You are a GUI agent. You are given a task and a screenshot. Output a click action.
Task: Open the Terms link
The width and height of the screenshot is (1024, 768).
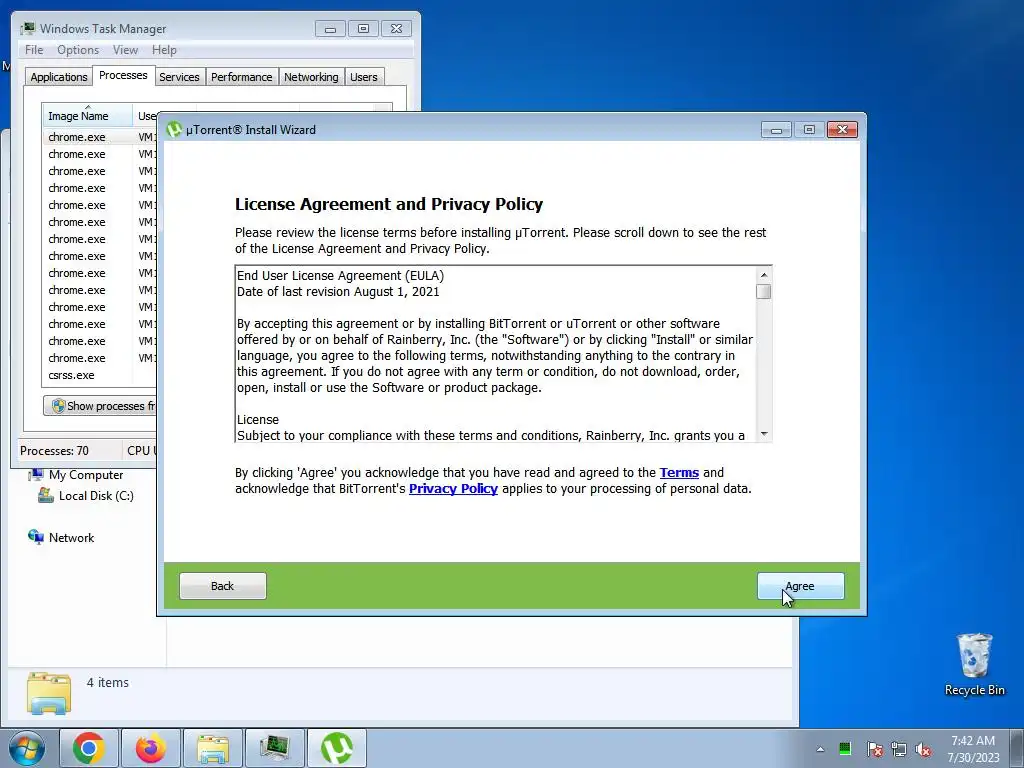point(679,472)
